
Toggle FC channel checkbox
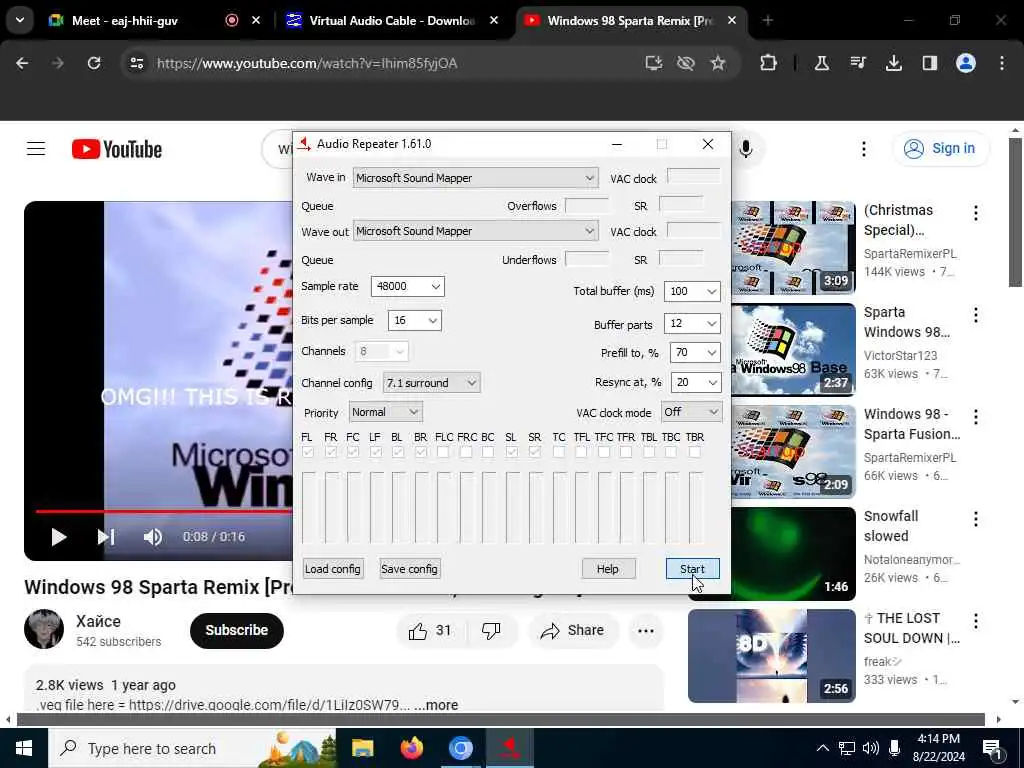coord(353,452)
